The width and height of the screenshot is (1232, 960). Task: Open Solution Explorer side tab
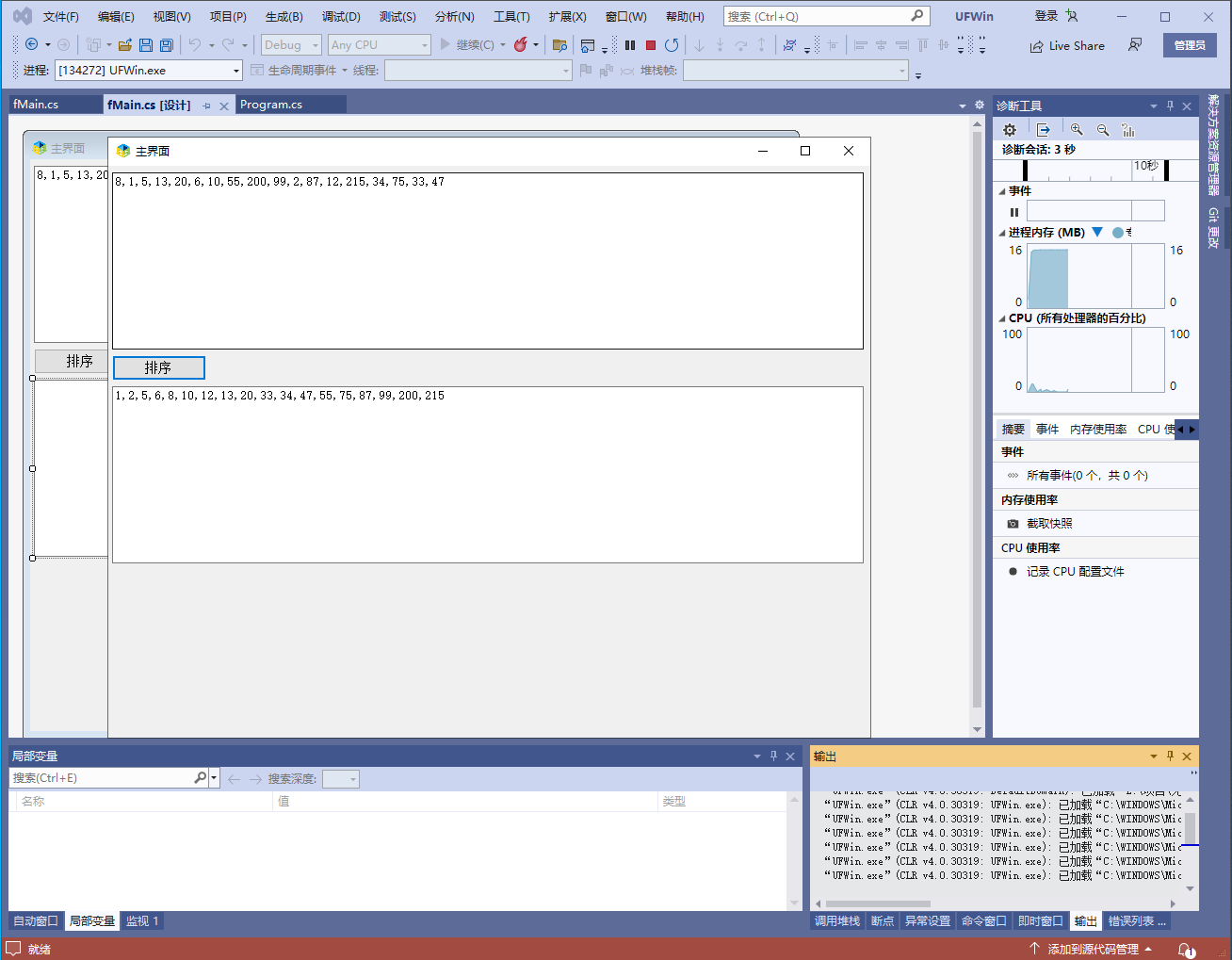1214,144
